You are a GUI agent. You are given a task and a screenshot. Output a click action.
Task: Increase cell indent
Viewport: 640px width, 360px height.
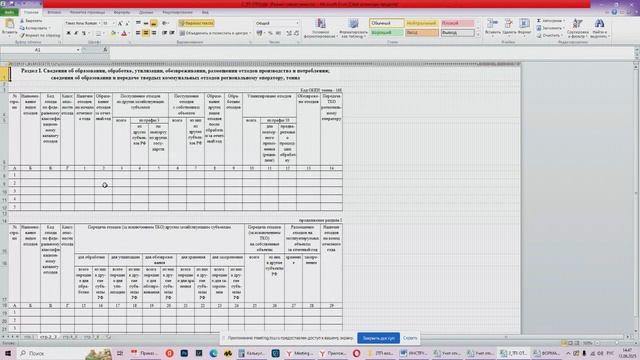click(x=172, y=33)
